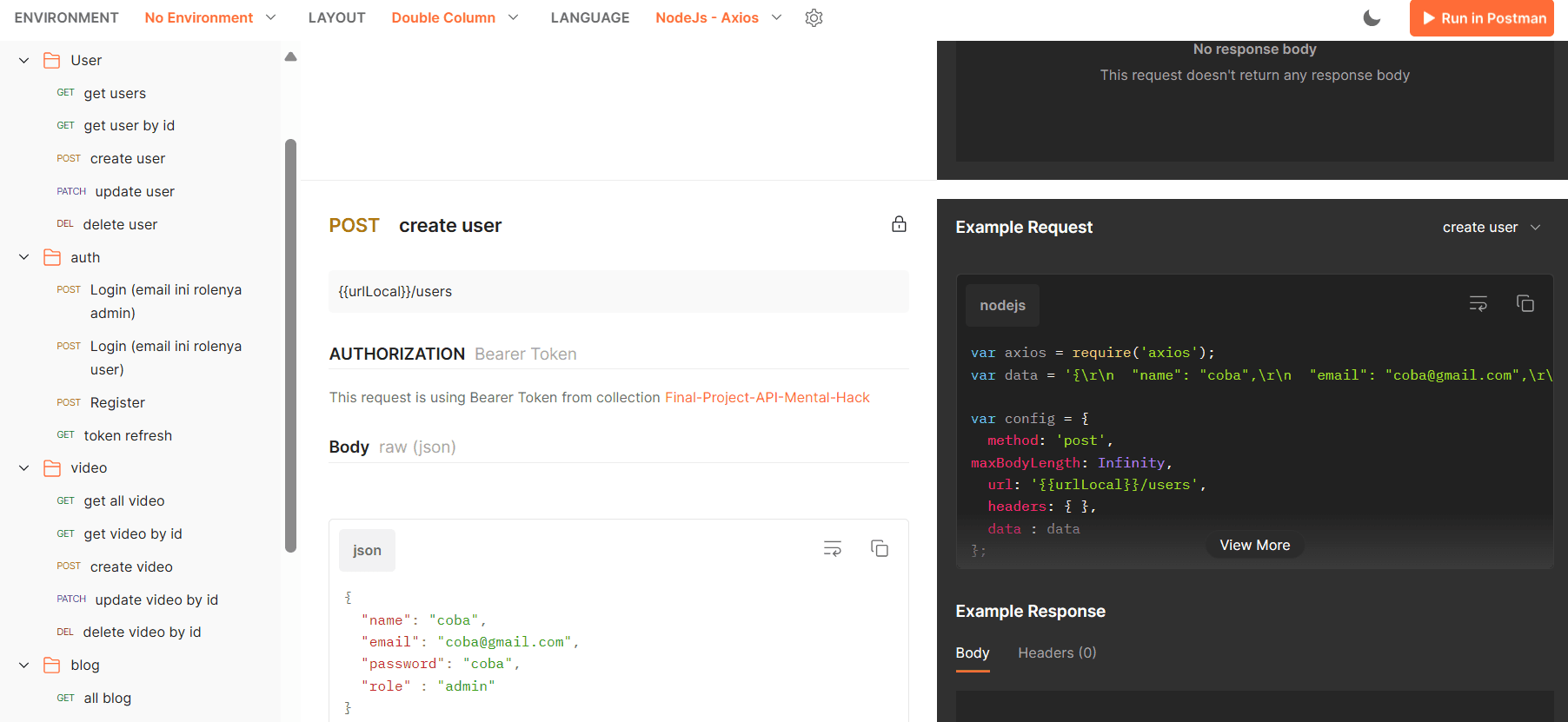Click the video folder icon
This screenshot has height=722, width=1568.
pos(52,467)
